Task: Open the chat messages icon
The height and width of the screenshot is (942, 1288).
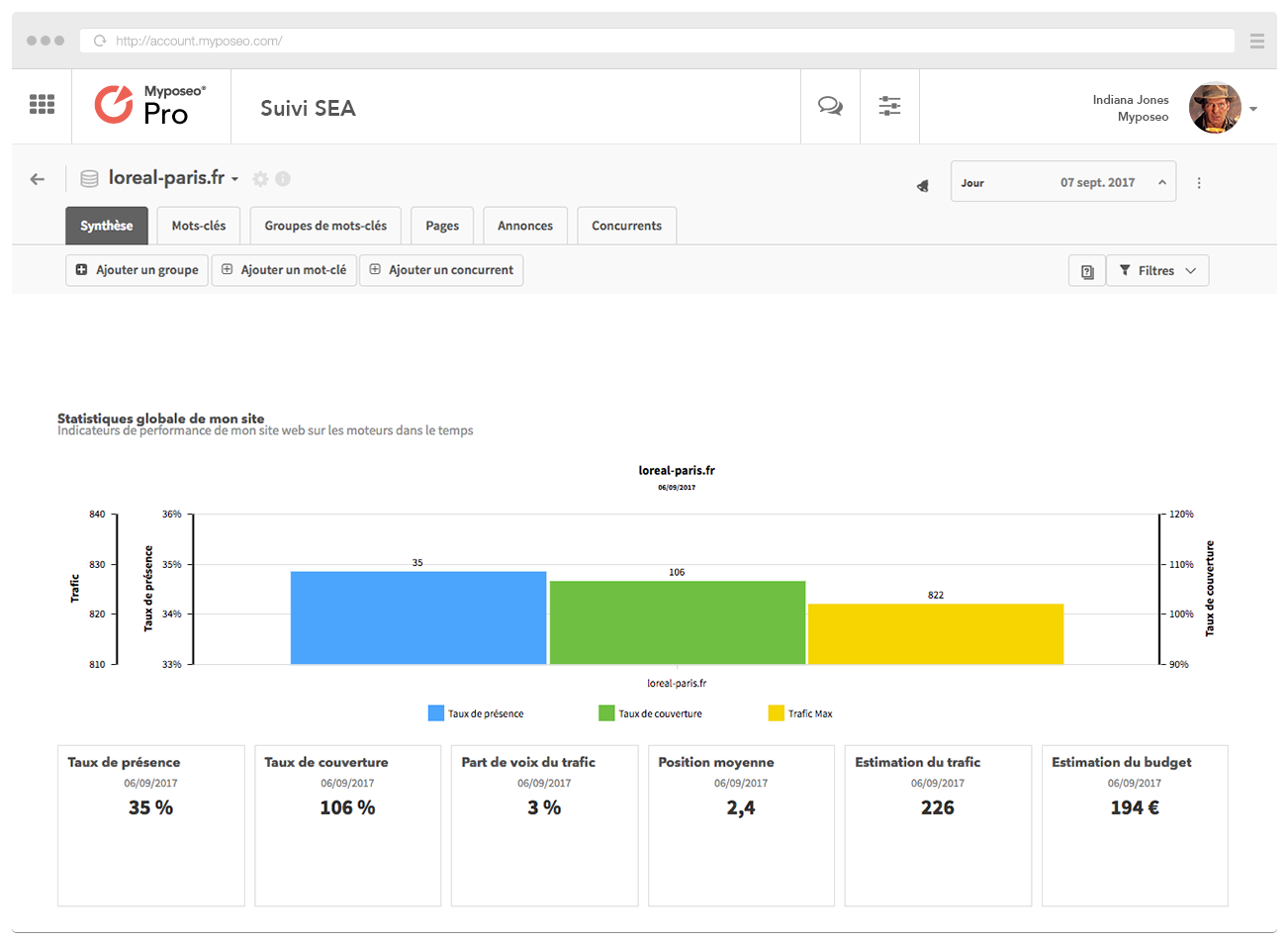Action: [830, 106]
